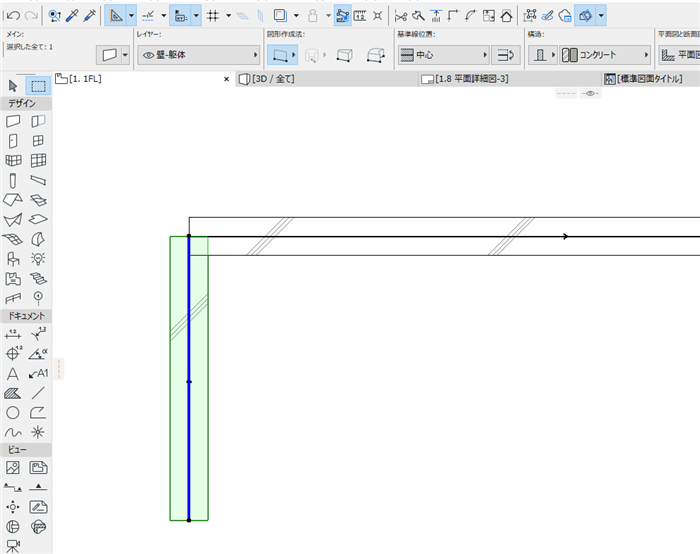Select the Wall tool in Design toolbox
This screenshot has height=554, width=700.
click(x=13, y=121)
